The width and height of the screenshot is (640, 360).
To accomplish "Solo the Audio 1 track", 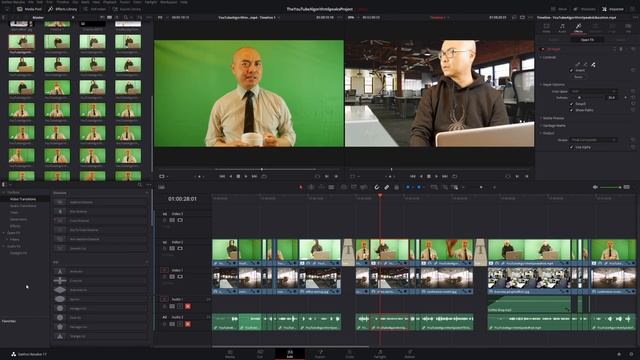I will coord(180,306).
